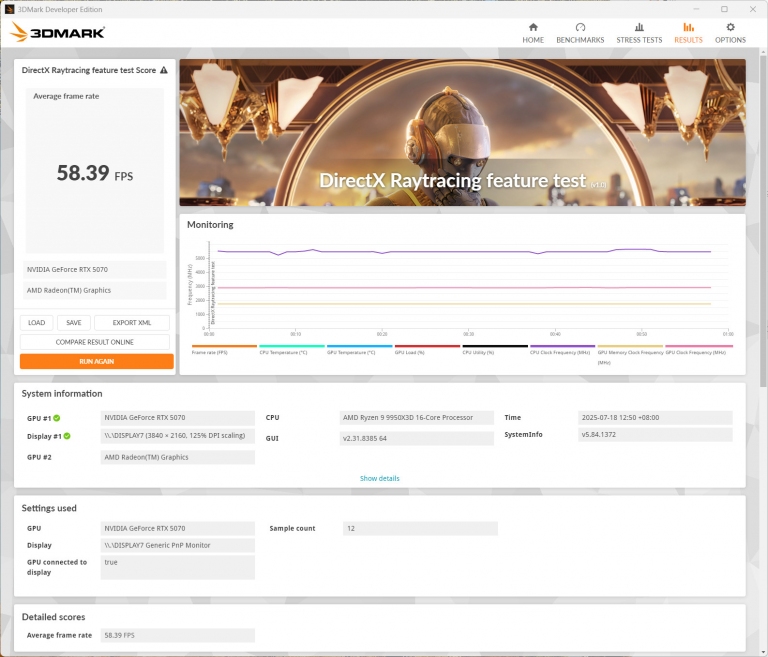
Task: Click the LOAD button
Action: tap(37, 322)
